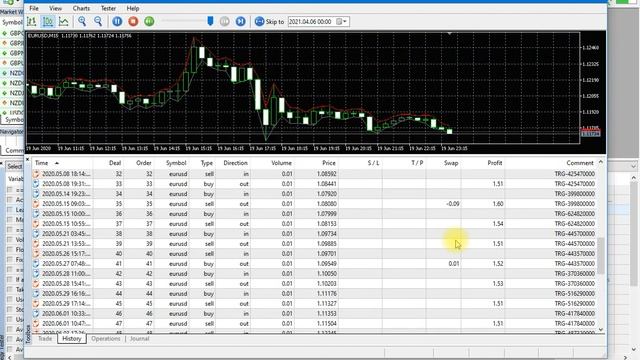Toggle 'Vol' checkbox in background inputs list
The width and height of the screenshot is (640, 360).
click(10, 240)
